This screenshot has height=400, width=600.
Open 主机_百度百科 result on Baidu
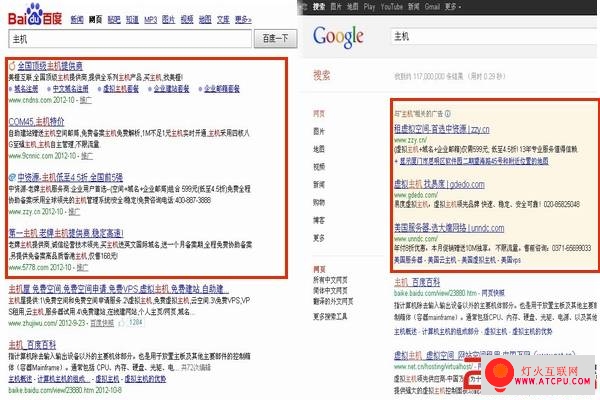tap(32, 344)
